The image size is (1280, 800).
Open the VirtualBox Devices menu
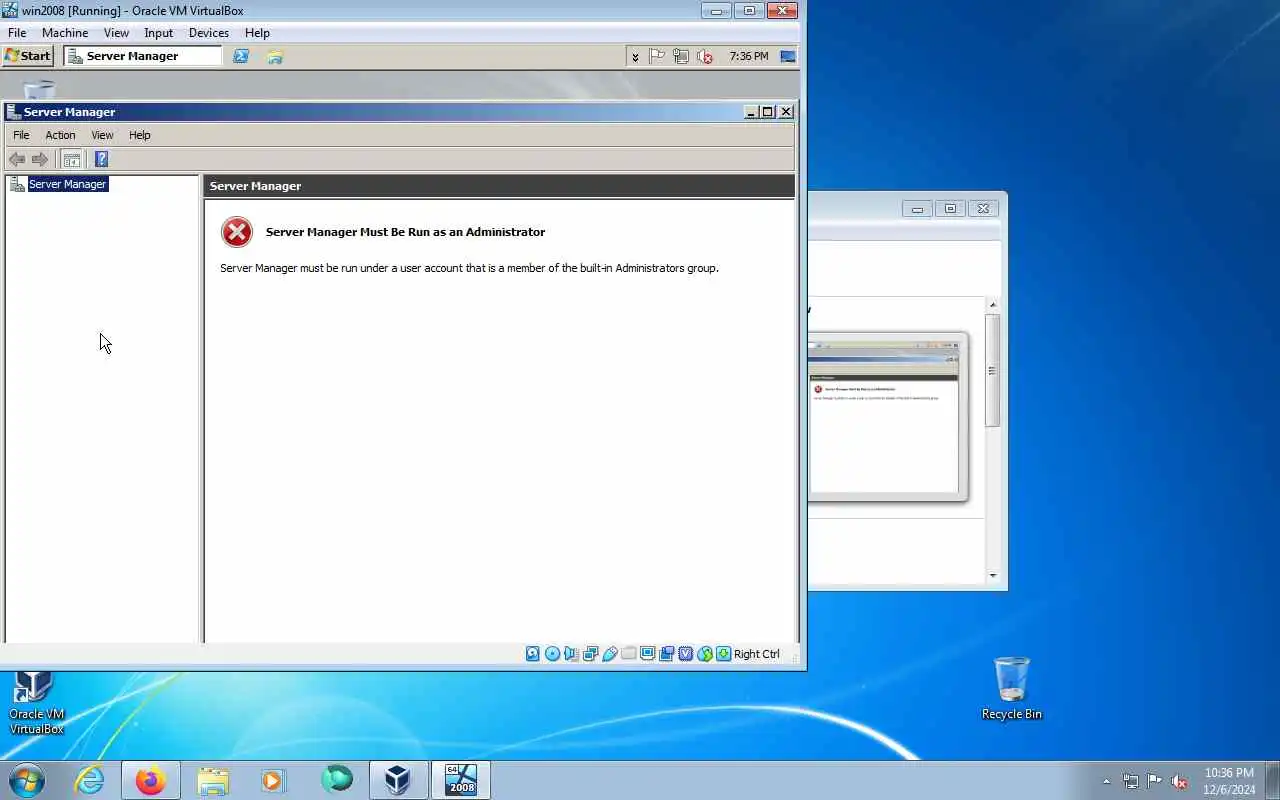209,33
